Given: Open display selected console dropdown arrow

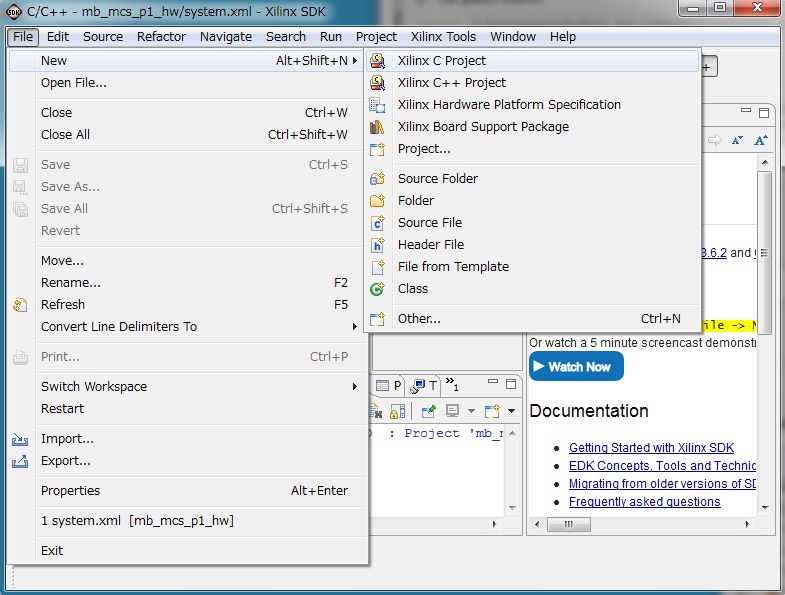Looking at the screenshot, I should 471,411.
